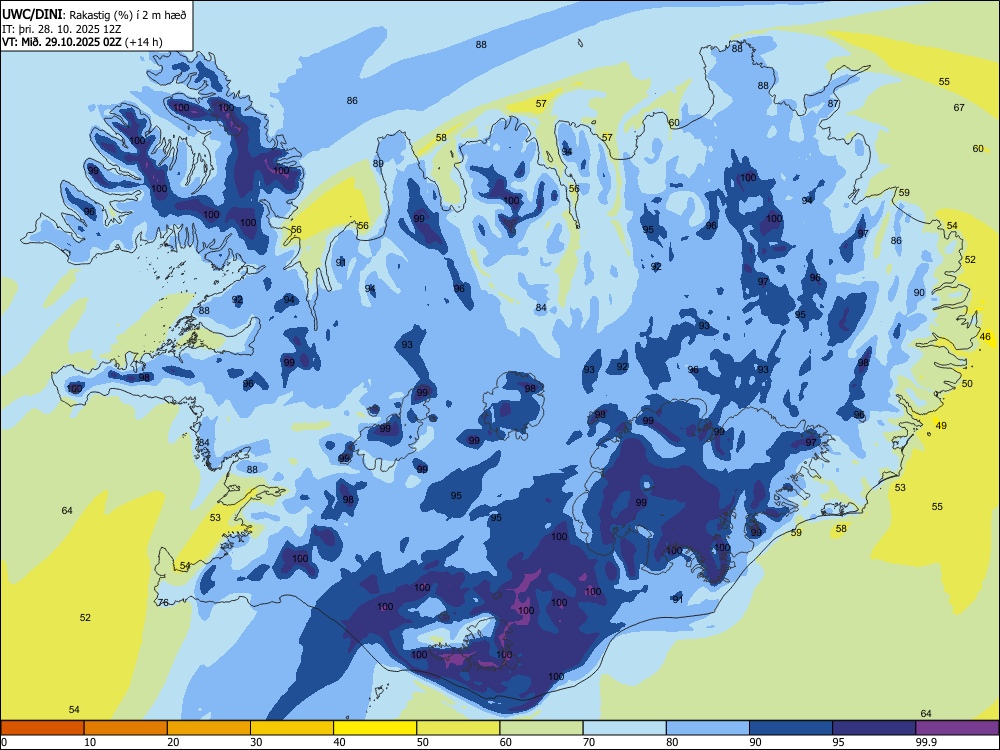Image resolution: width=1000 pixels, height=750 pixels.
Task: Click the legend tick label '30'
Action: coord(256,742)
